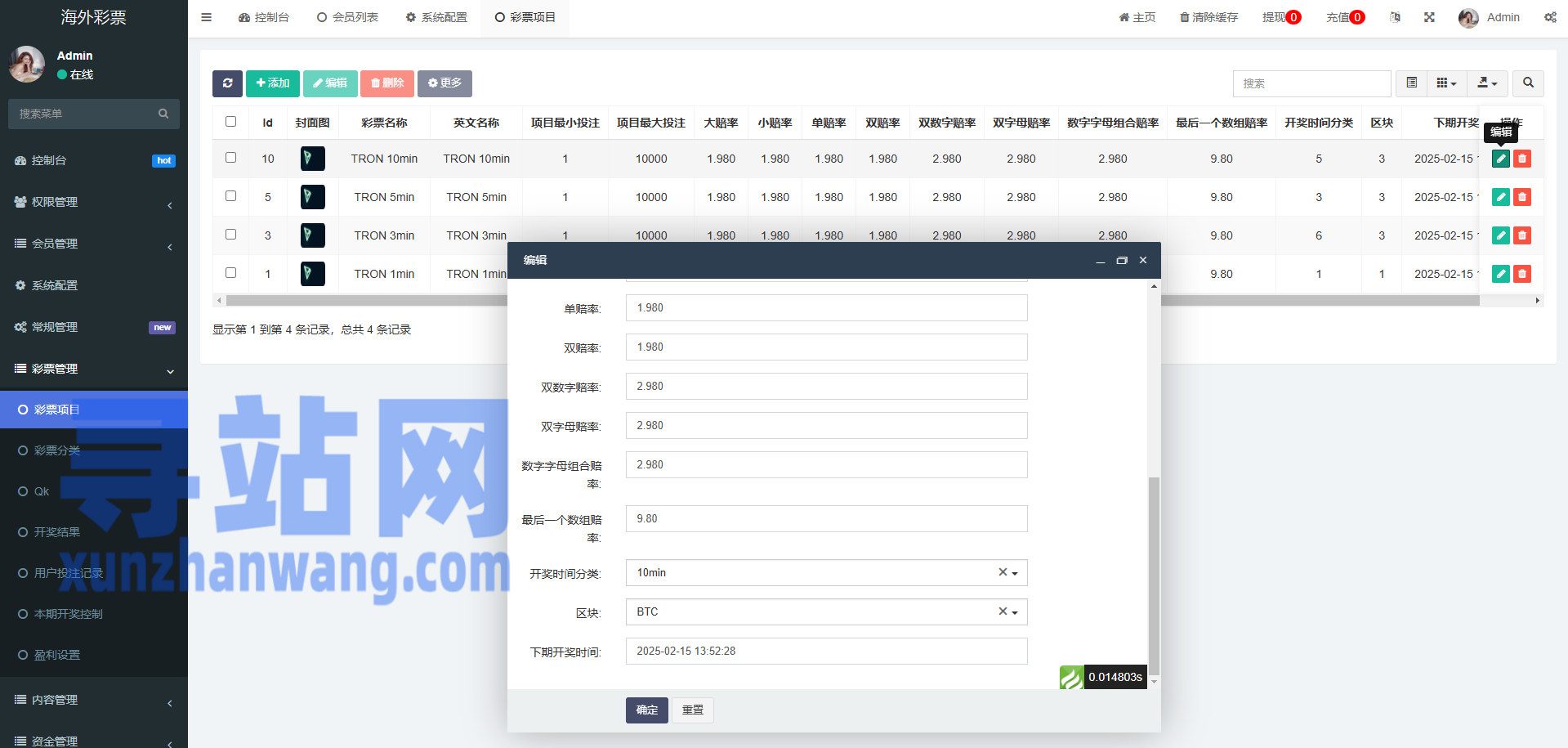
Task: Maximize the edit dialog
Action: point(1122,261)
